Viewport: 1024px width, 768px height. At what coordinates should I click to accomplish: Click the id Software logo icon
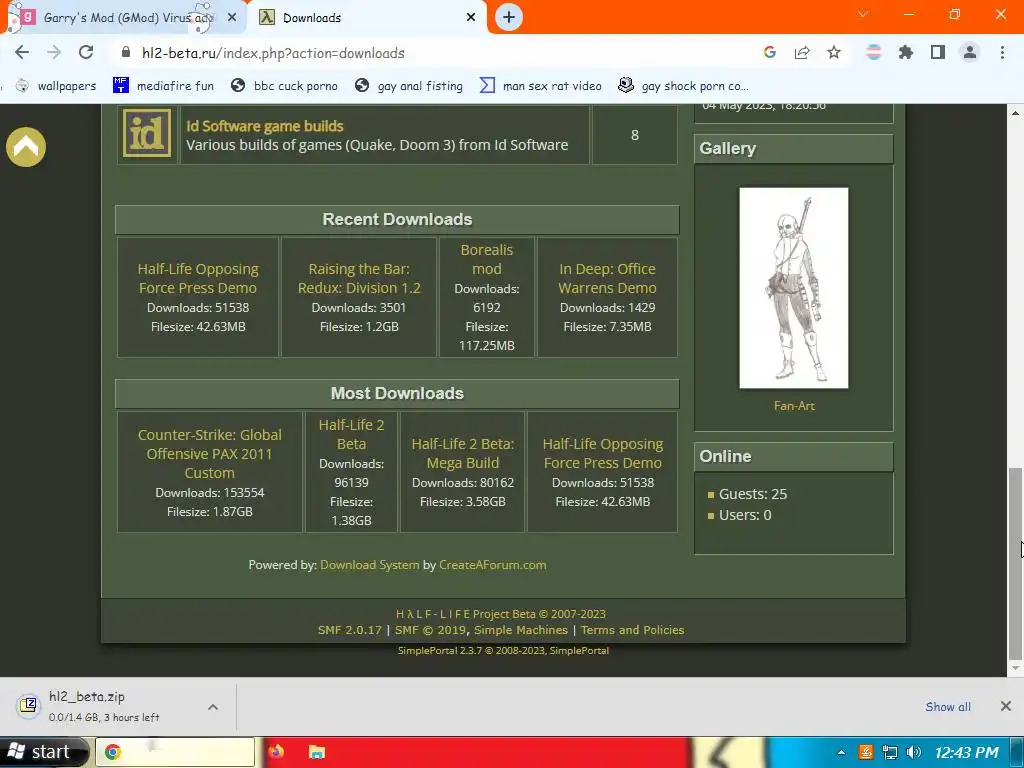pos(147,134)
